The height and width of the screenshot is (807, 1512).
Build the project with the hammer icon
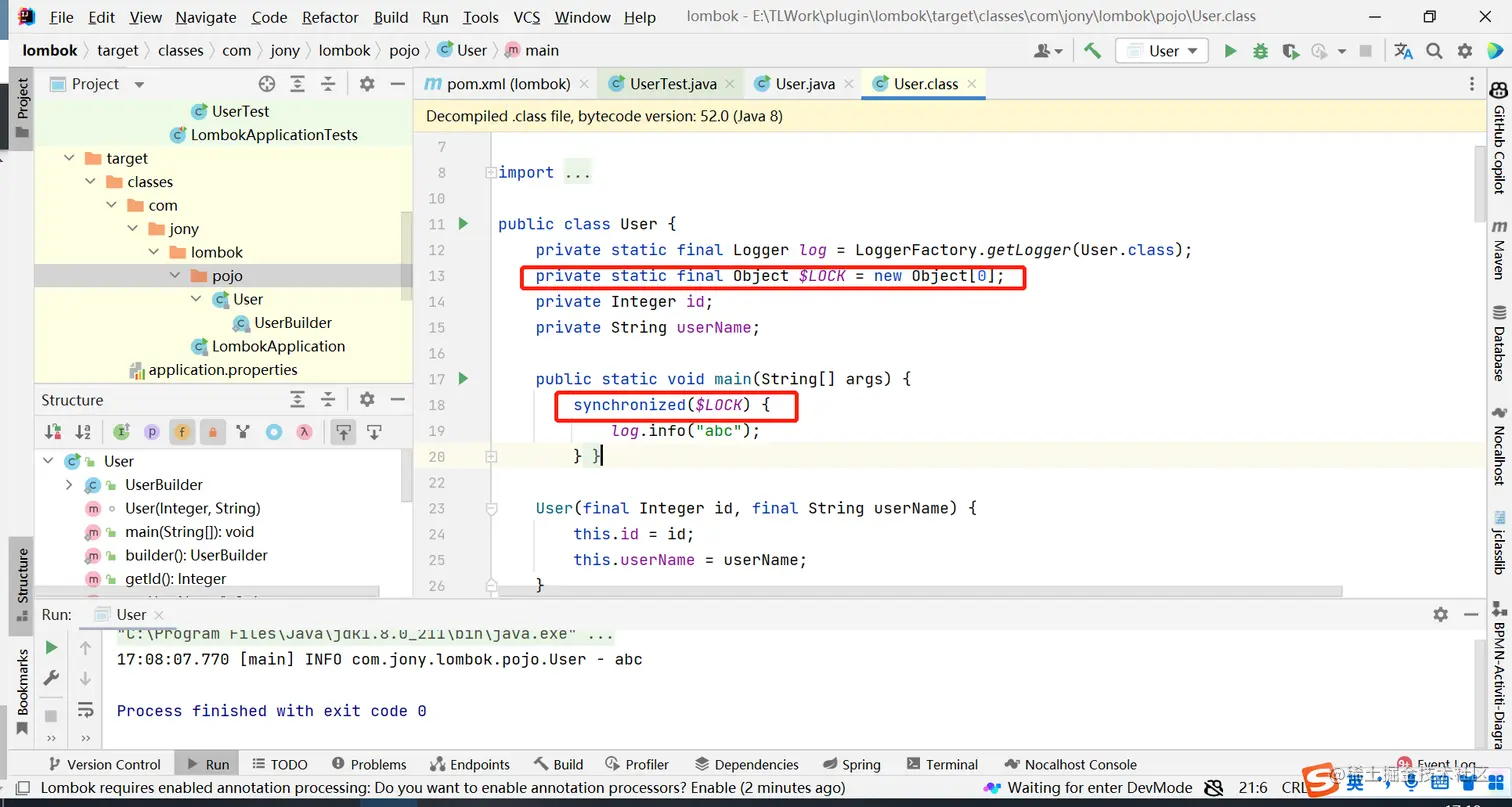tap(1092, 51)
